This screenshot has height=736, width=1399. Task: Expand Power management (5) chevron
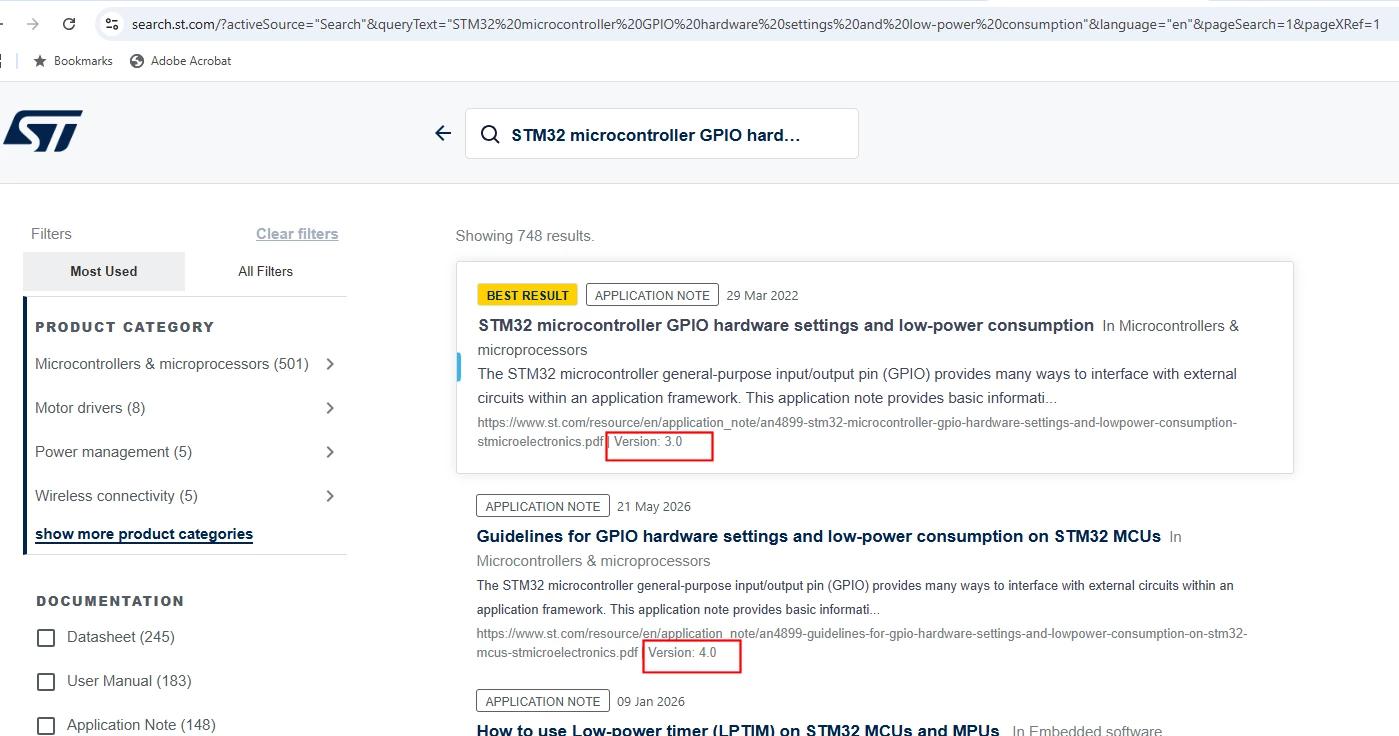tap(330, 452)
